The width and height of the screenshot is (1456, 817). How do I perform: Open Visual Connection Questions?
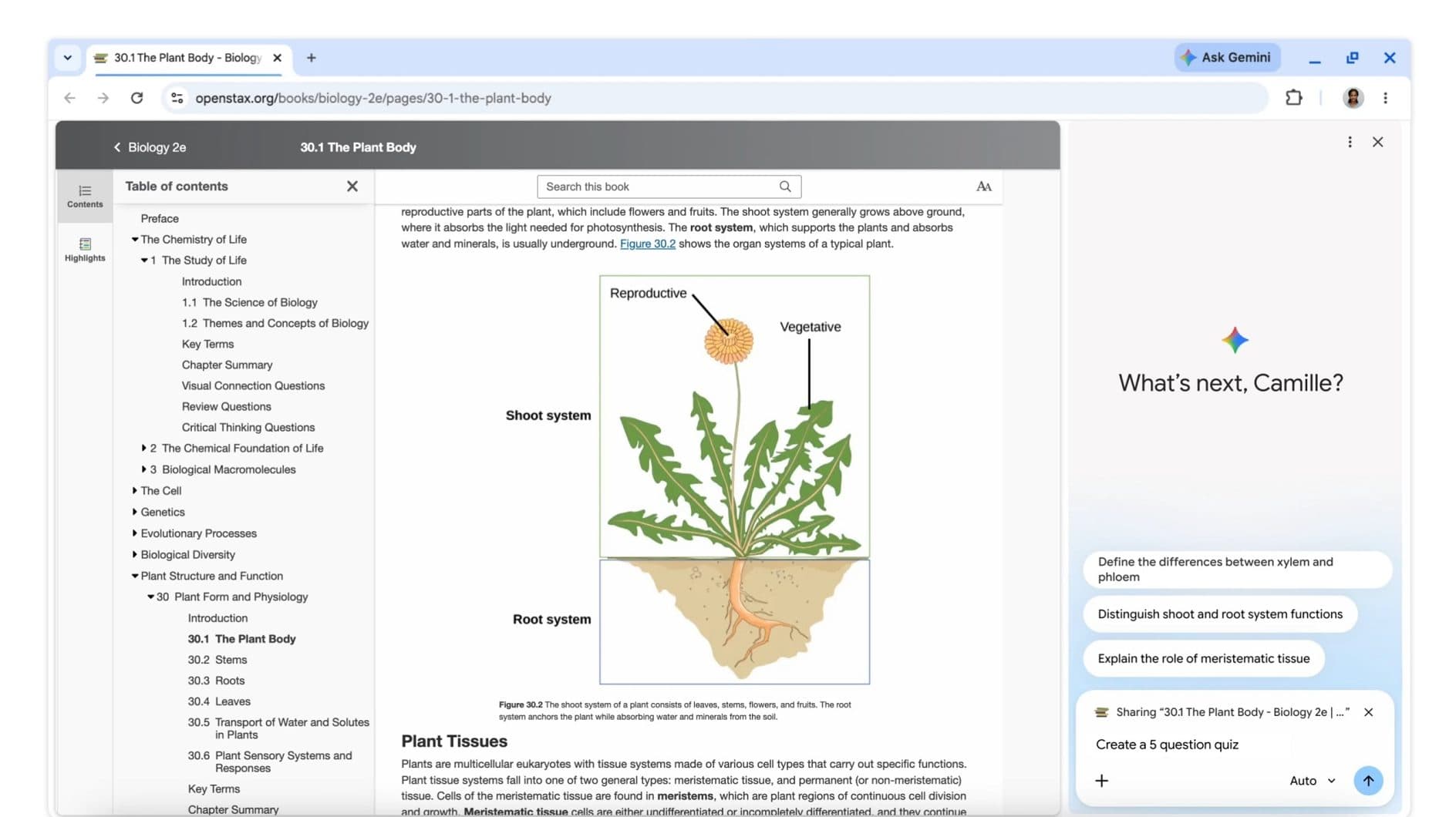(x=253, y=385)
